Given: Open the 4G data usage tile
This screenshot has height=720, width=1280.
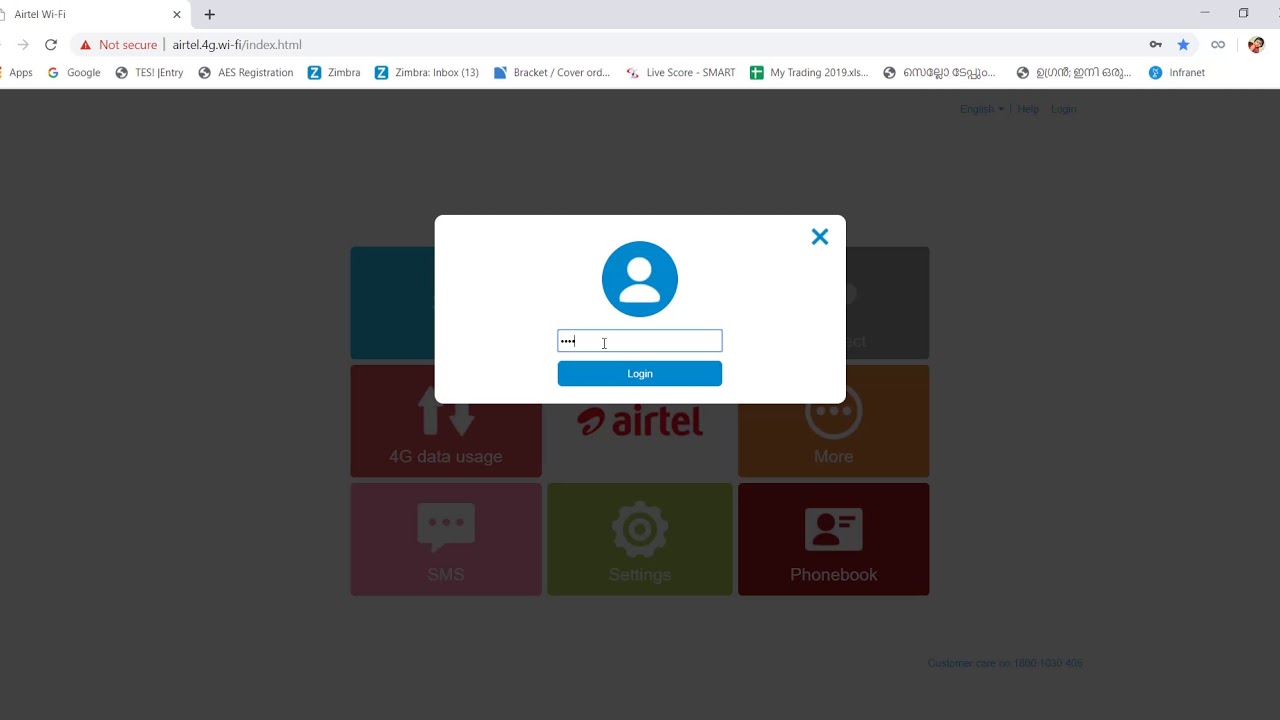Looking at the screenshot, I should [x=446, y=421].
